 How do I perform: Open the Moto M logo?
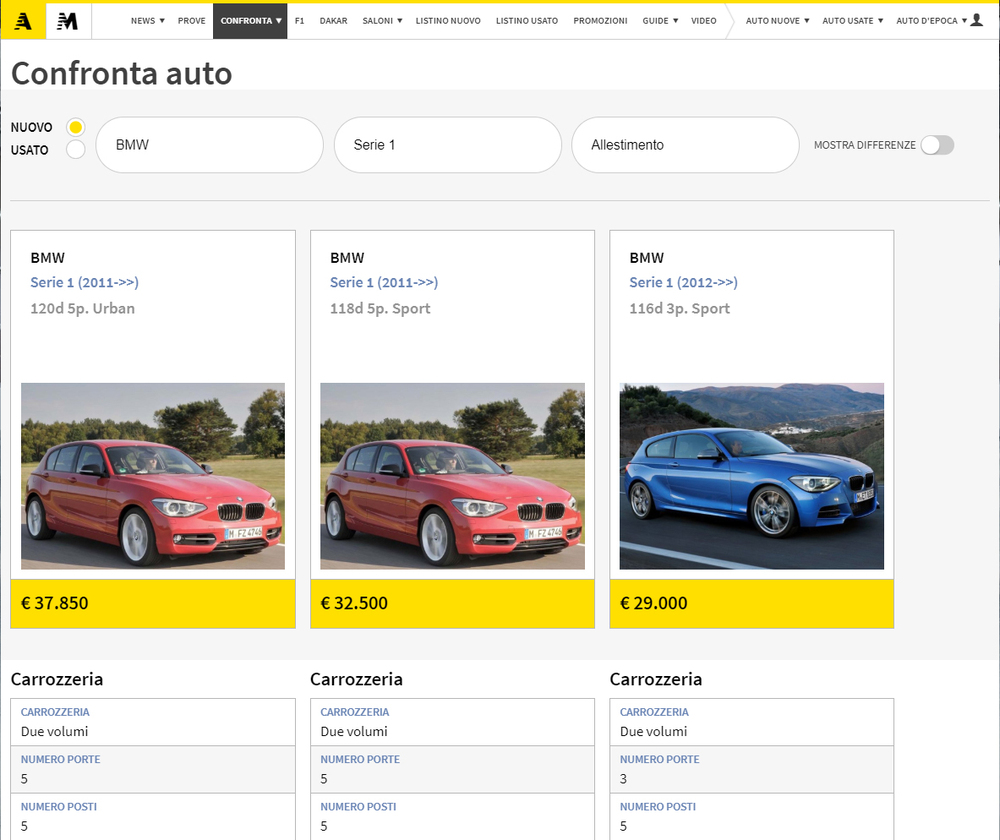coord(68,21)
